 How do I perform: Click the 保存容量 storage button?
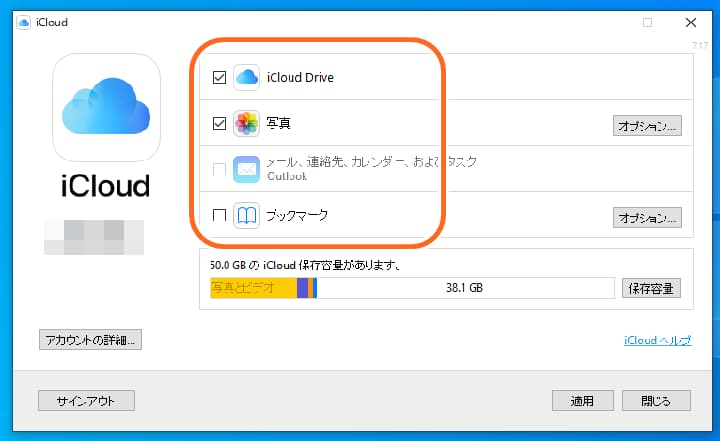651,288
